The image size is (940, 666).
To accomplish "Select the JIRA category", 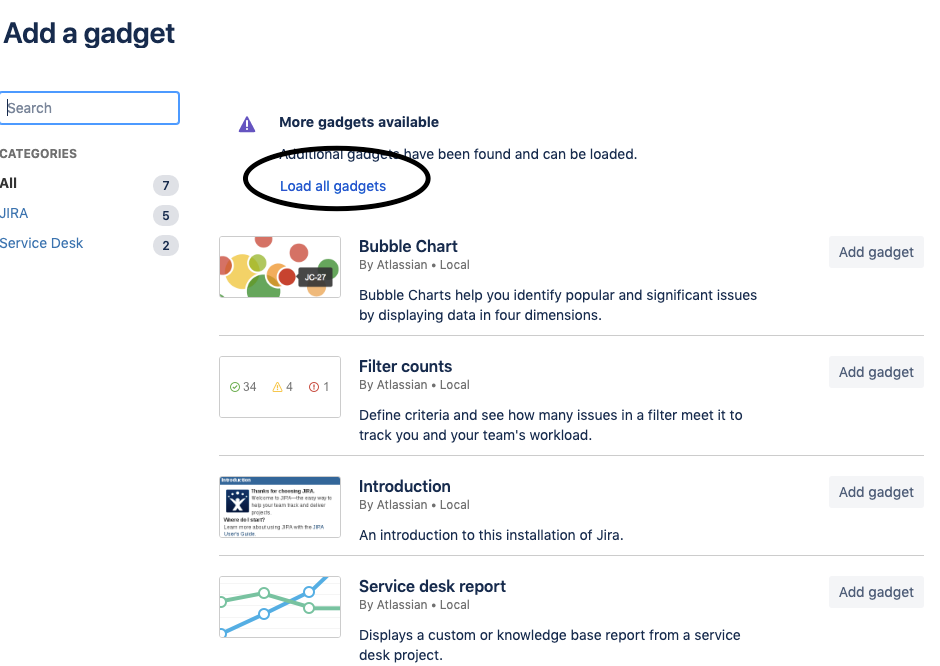I will (x=14, y=213).
